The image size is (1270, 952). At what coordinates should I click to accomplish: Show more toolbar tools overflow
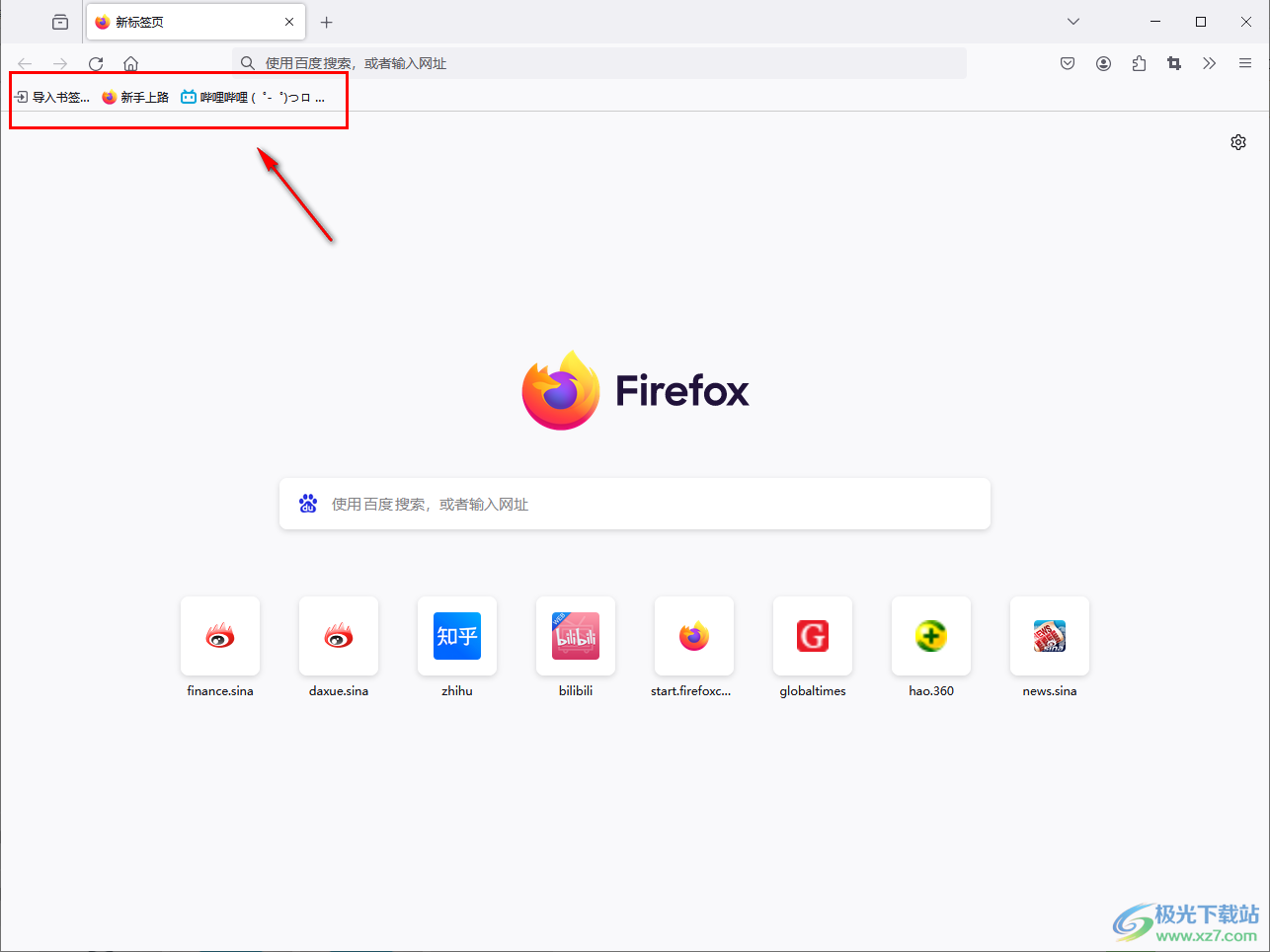tap(1210, 63)
